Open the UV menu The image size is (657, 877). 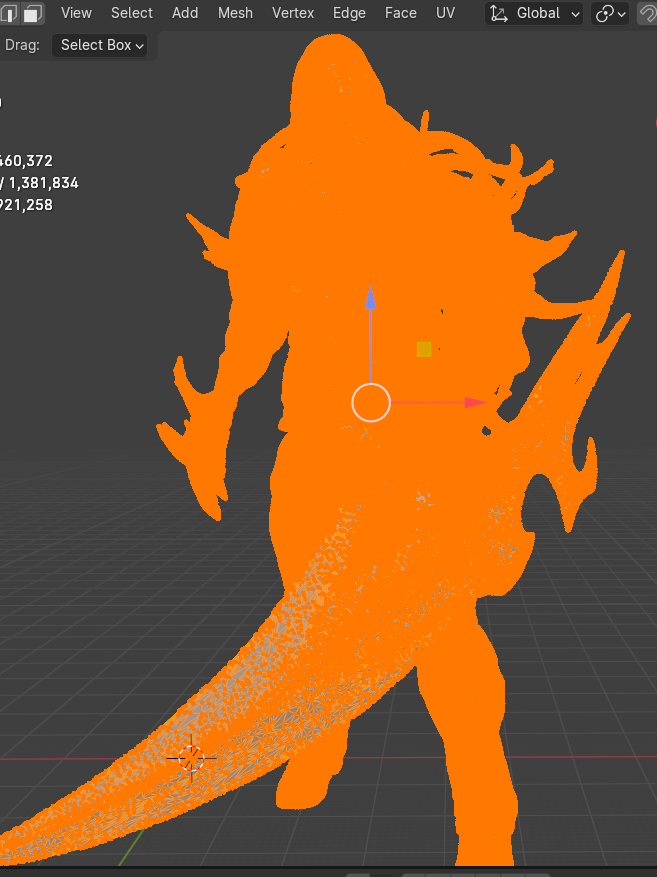click(445, 13)
